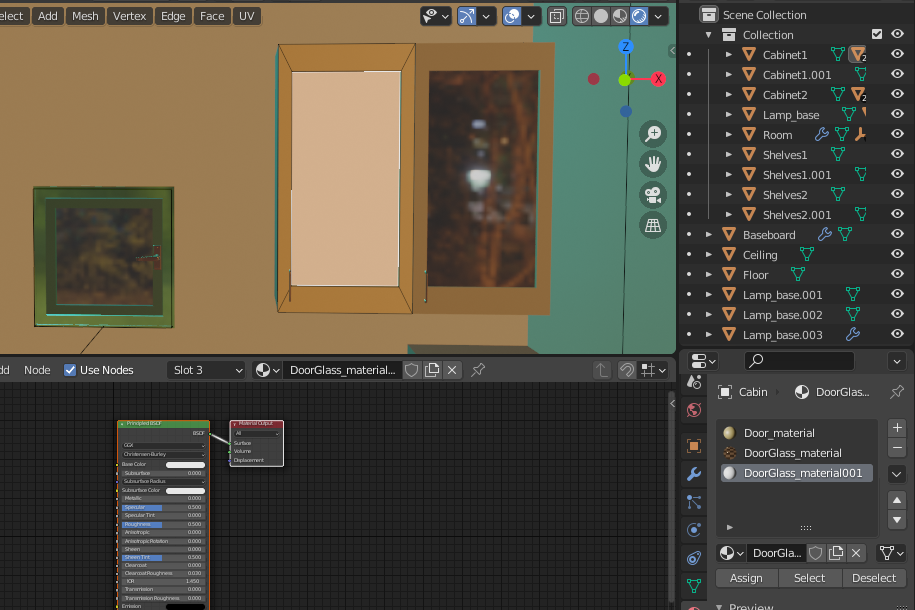915x610 pixels.
Task: Remove material slot with minus button
Action: pos(897,448)
